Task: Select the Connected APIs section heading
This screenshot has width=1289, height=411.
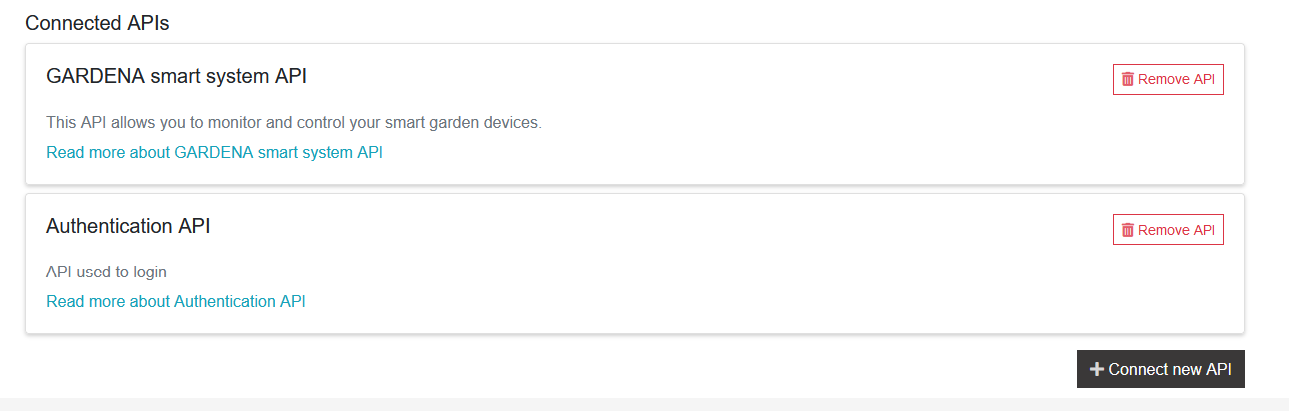Action: (x=97, y=23)
